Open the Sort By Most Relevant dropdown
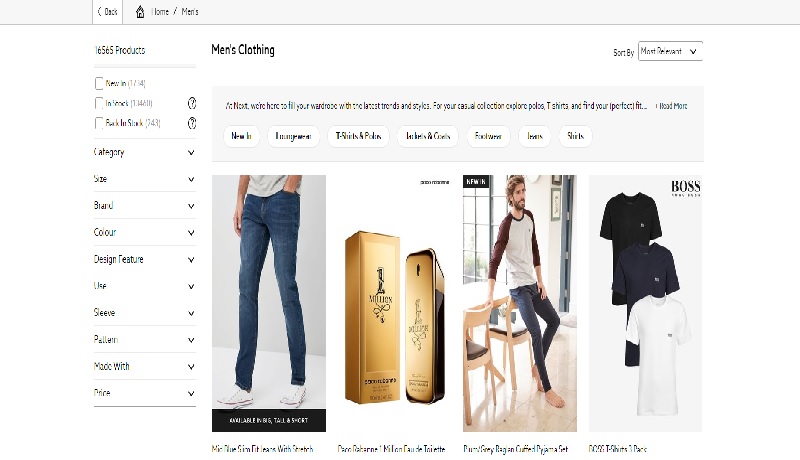 click(670, 51)
